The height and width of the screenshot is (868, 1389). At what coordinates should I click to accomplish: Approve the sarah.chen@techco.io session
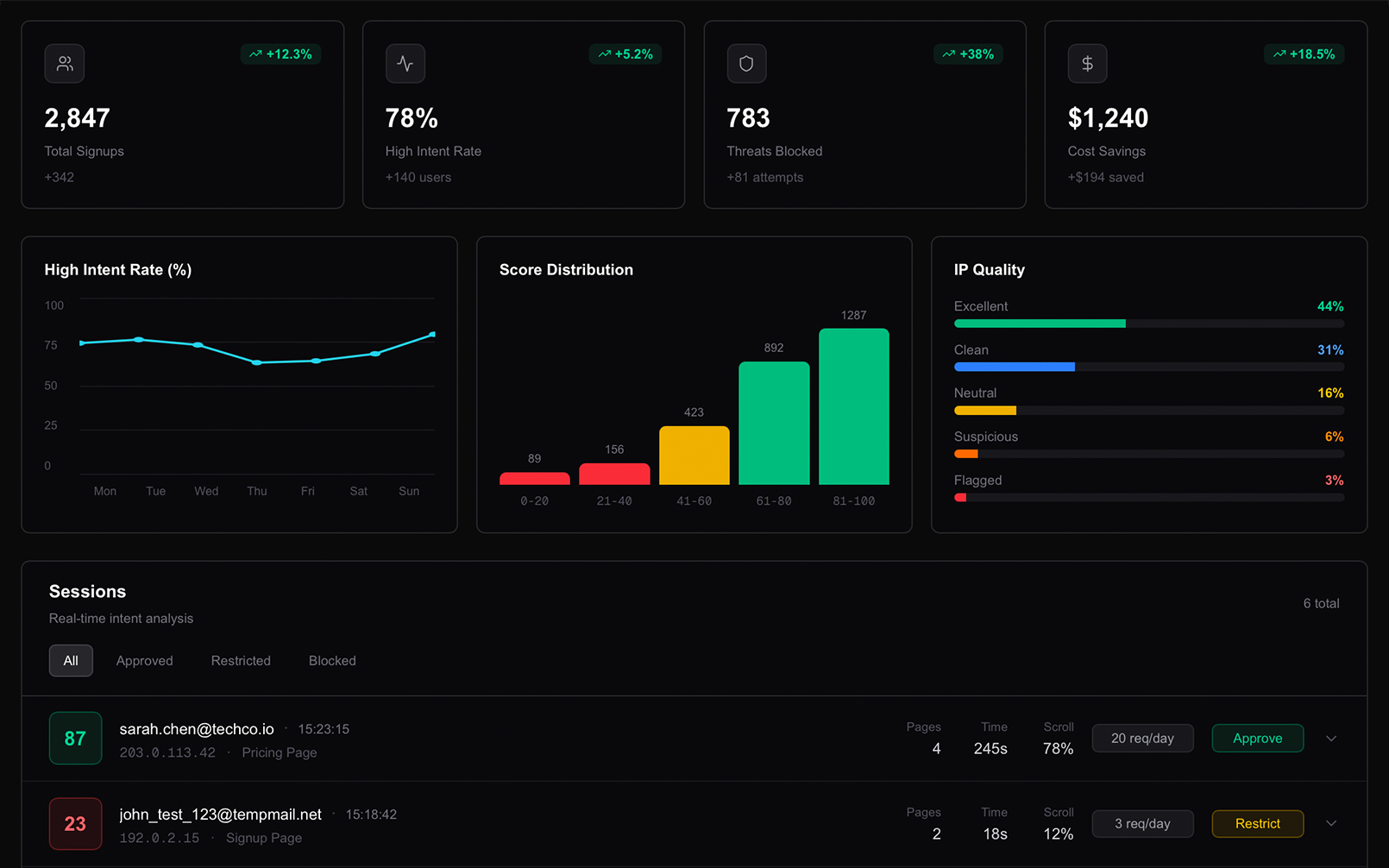(x=1257, y=739)
